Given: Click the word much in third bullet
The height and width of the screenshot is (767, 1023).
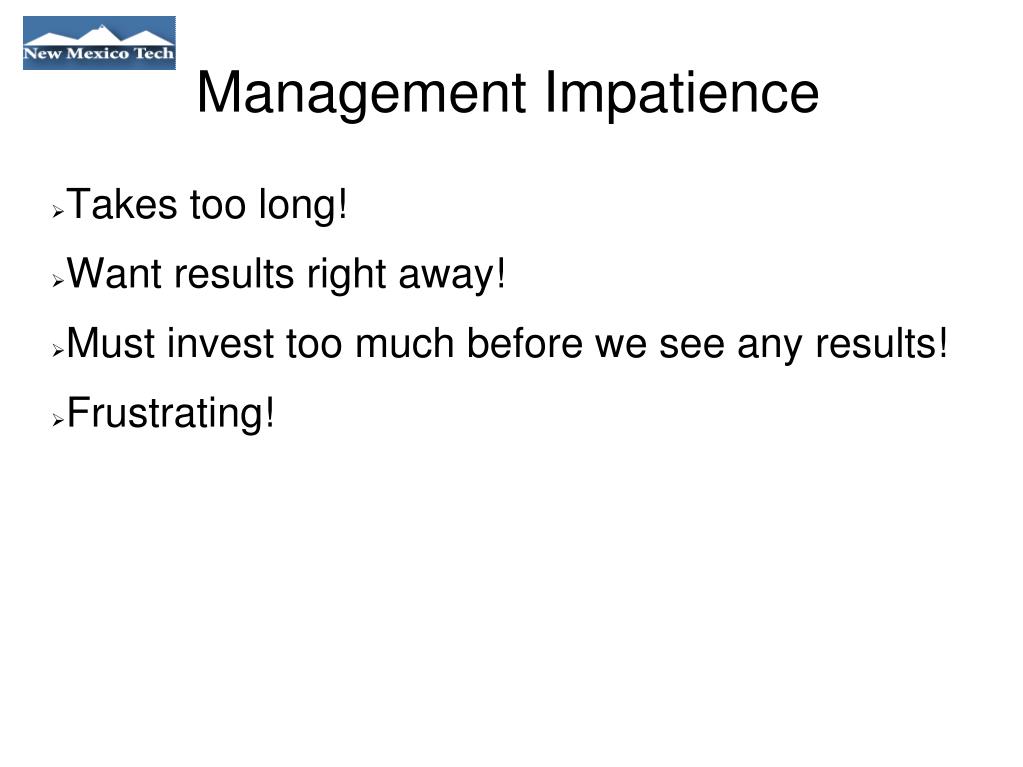Looking at the screenshot, I should point(405,344).
